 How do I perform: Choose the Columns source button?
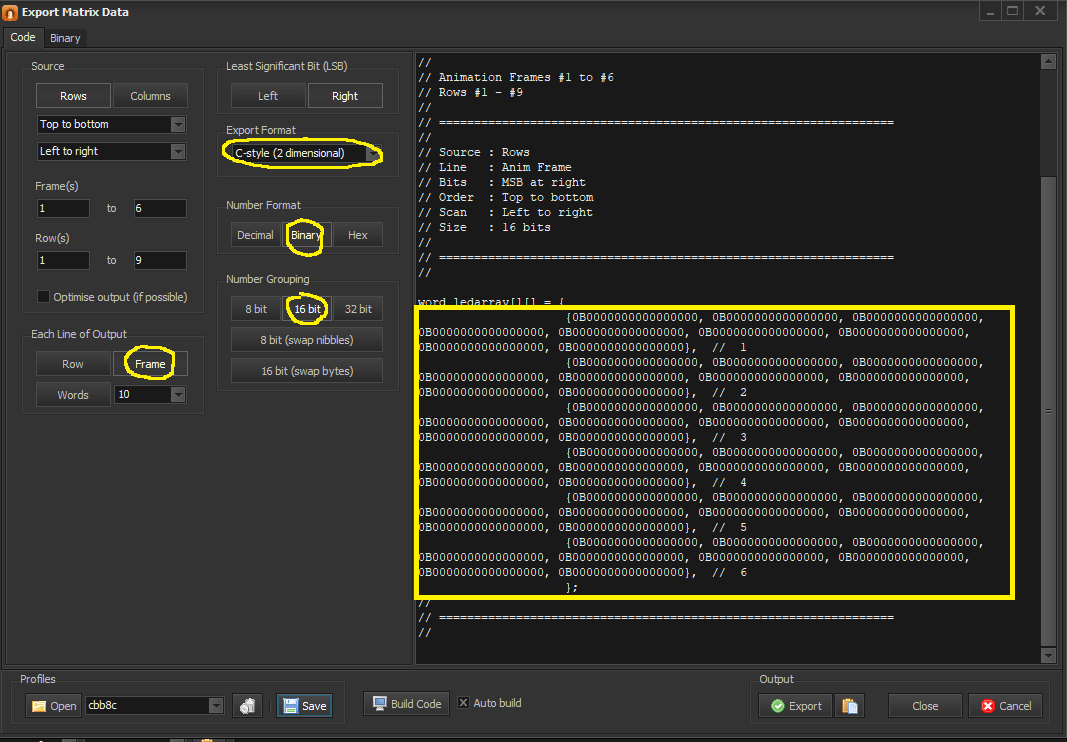coord(150,96)
